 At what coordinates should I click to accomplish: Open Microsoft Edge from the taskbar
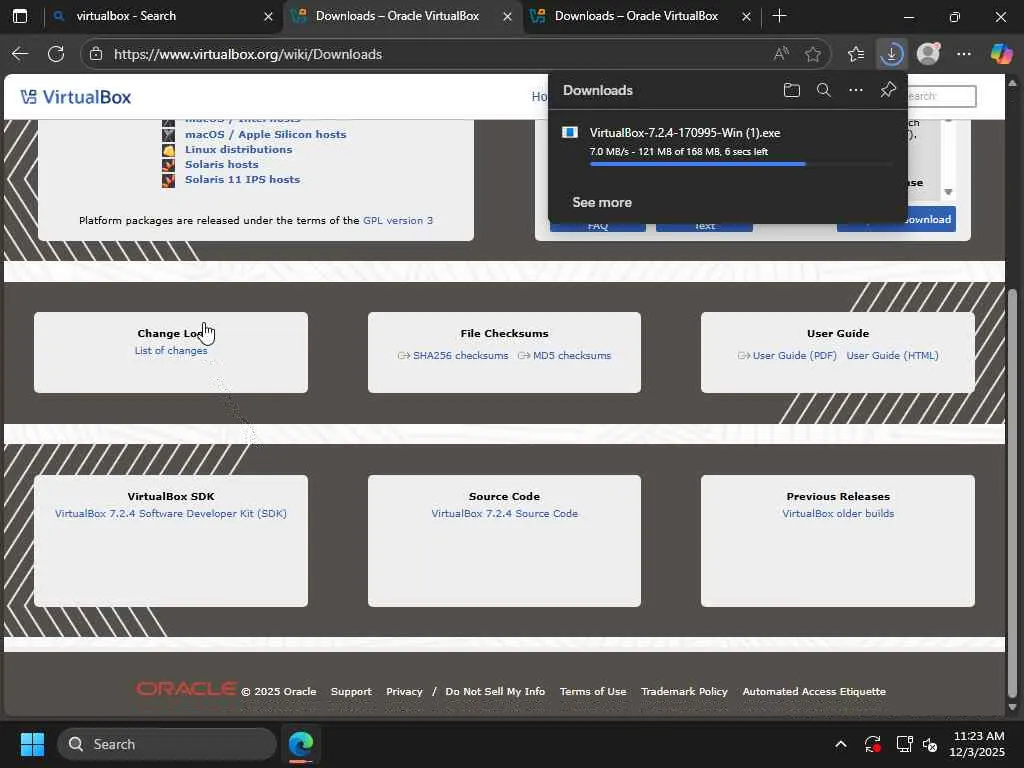point(301,744)
